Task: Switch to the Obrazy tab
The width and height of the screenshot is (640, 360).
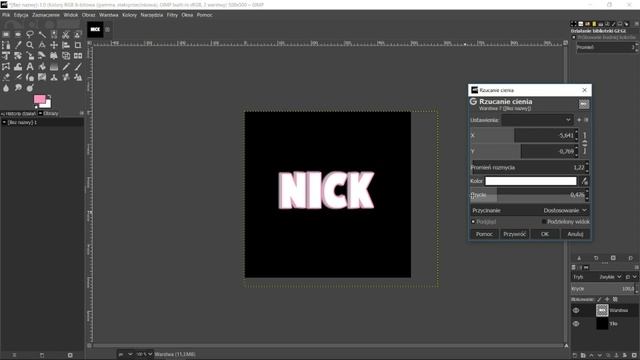Action: tap(49, 113)
